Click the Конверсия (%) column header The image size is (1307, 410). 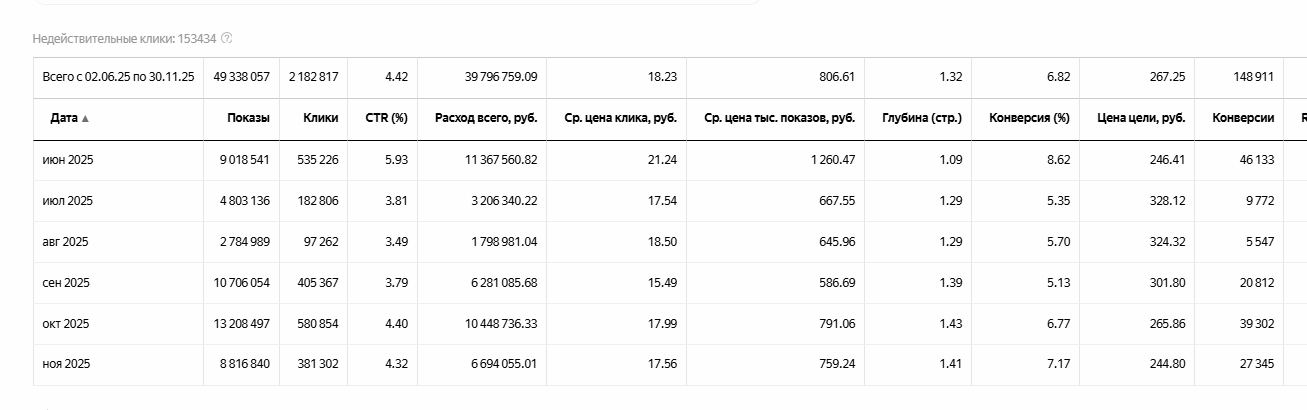[x=1029, y=118]
